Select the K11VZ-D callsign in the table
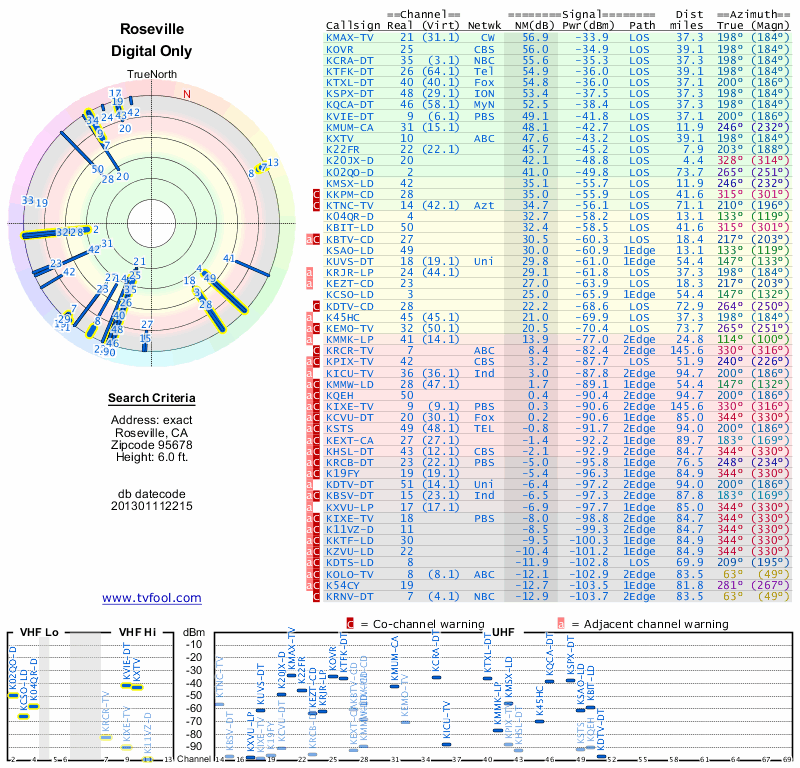This screenshot has height=768, width=800. pos(349,529)
